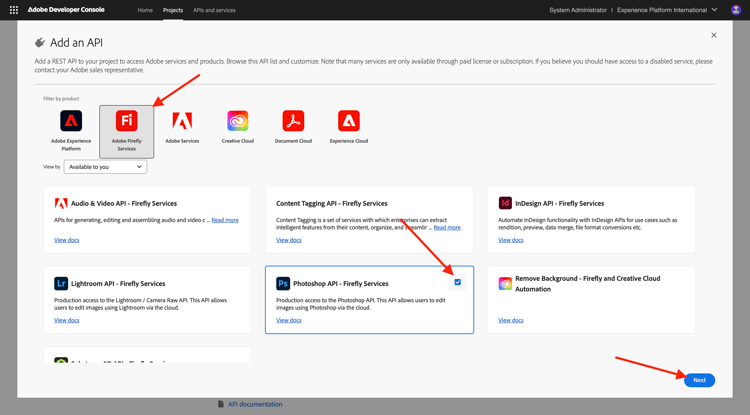Expand Read more on Content Tagging API

click(447, 228)
